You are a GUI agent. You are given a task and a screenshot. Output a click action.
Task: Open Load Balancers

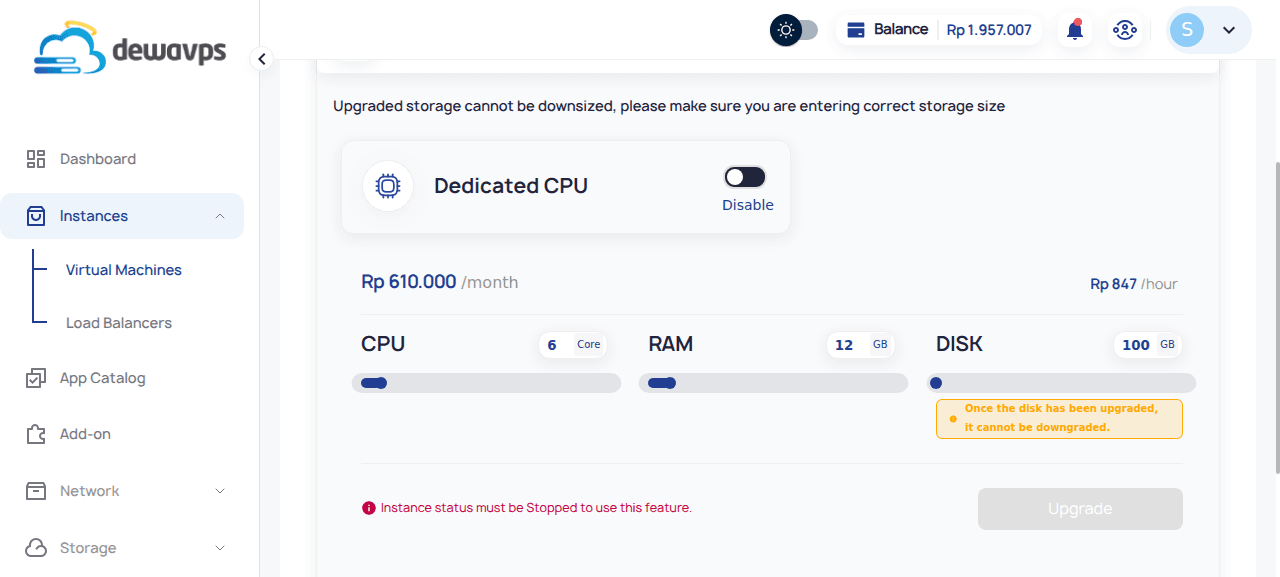[x=117, y=322]
